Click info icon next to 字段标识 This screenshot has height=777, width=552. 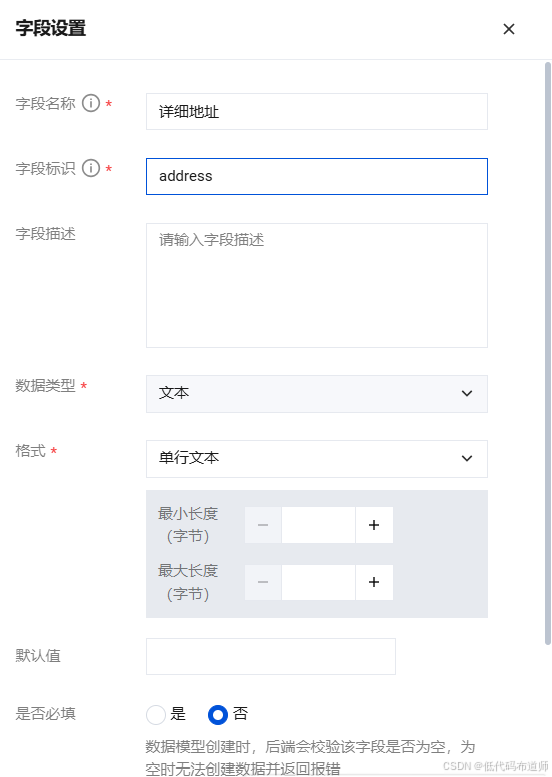click(91, 168)
